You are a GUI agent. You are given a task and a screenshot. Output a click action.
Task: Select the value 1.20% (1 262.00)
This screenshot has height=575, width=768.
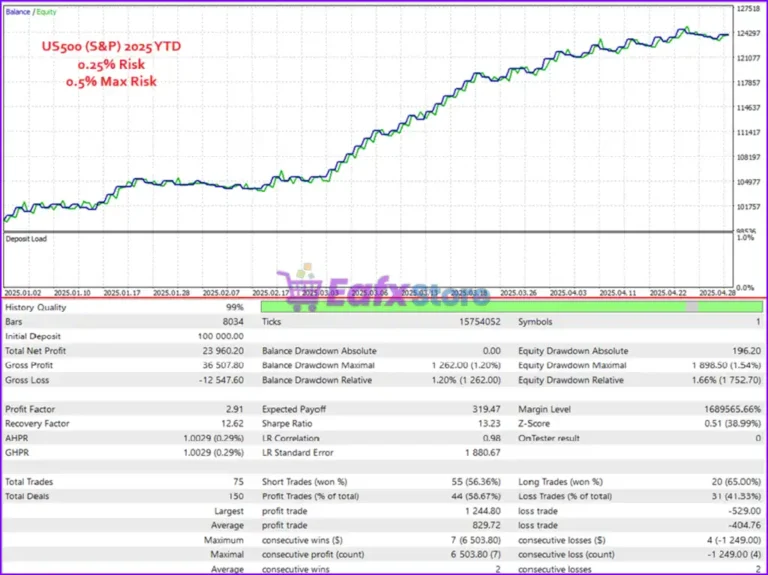coord(466,380)
